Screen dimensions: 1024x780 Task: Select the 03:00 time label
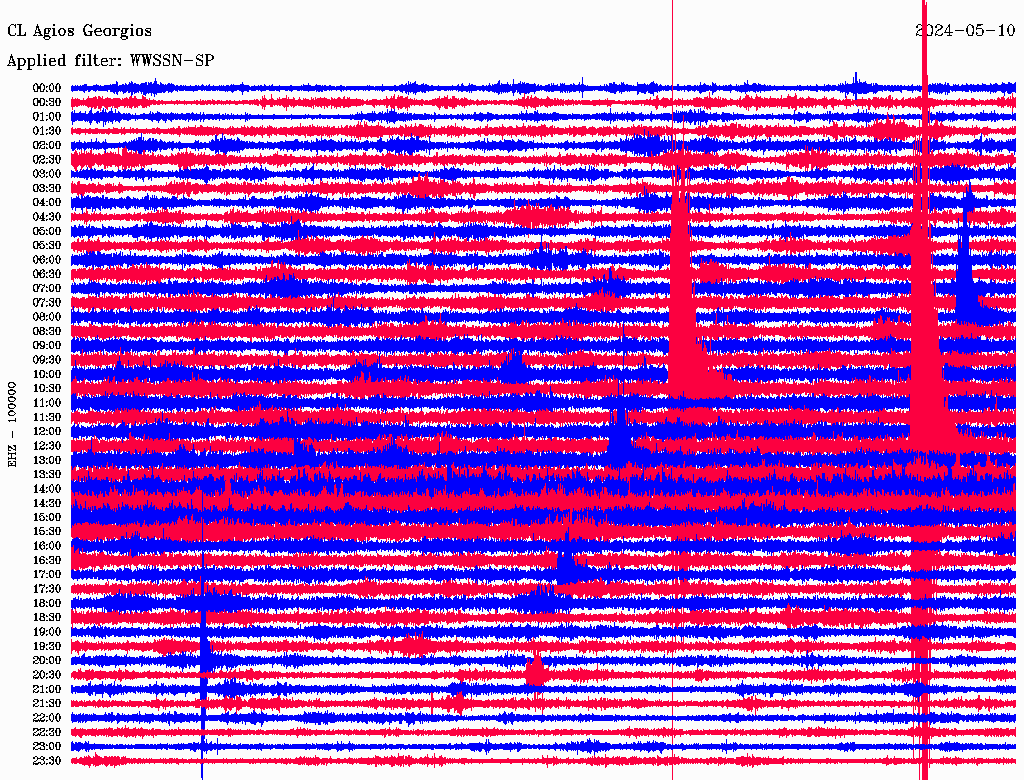coord(47,174)
